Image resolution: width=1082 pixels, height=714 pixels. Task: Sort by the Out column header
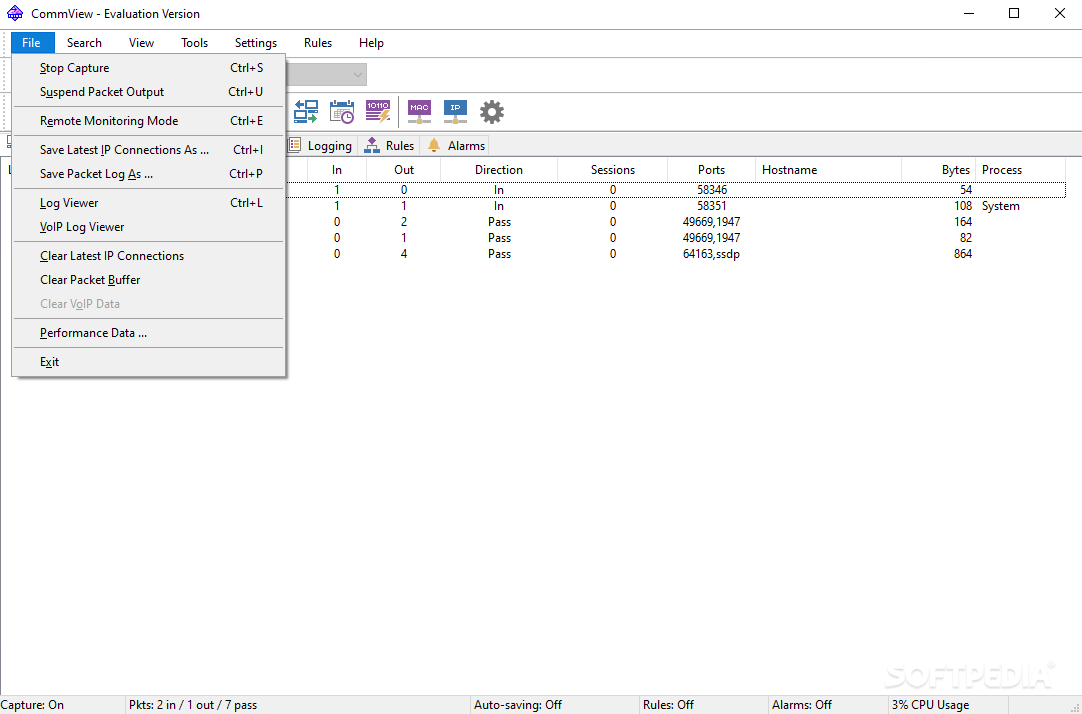point(404,170)
